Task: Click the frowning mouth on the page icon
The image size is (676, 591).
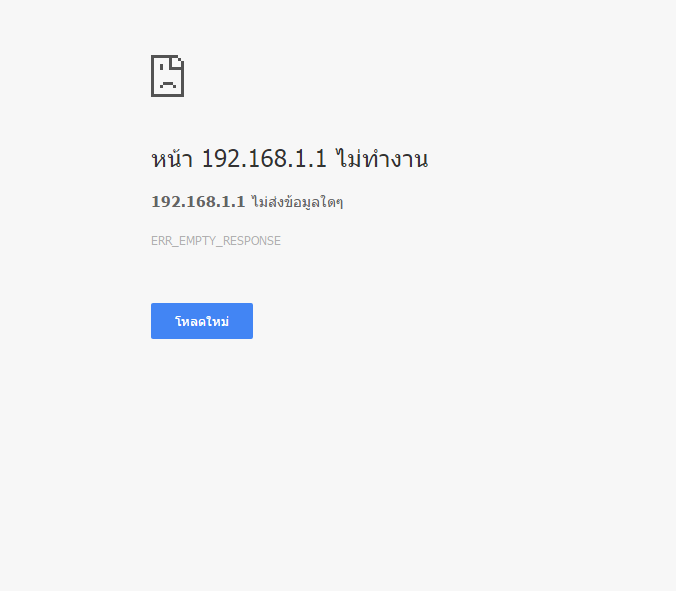Action: pos(168,84)
